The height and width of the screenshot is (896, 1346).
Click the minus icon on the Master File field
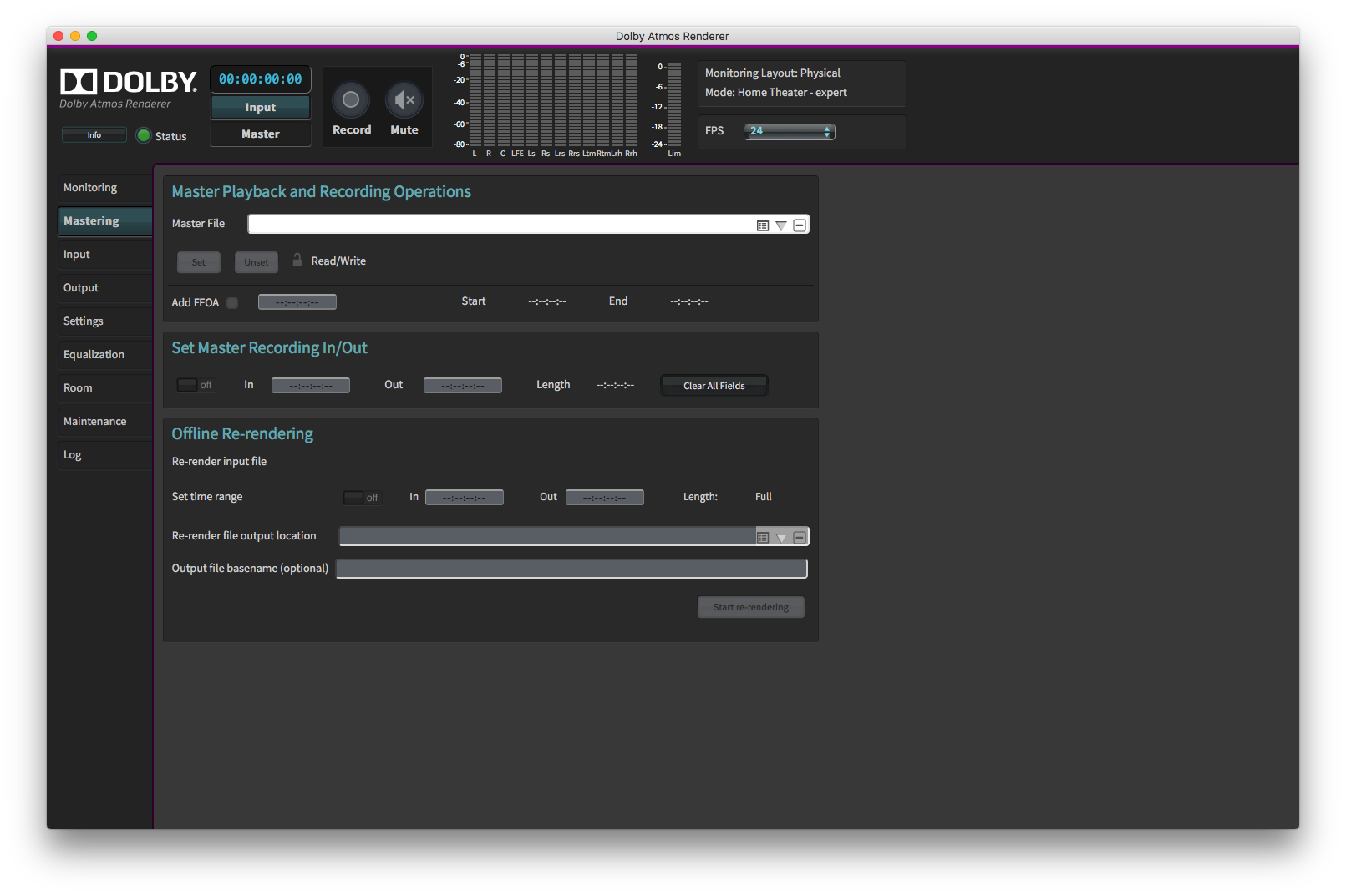point(799,224)
